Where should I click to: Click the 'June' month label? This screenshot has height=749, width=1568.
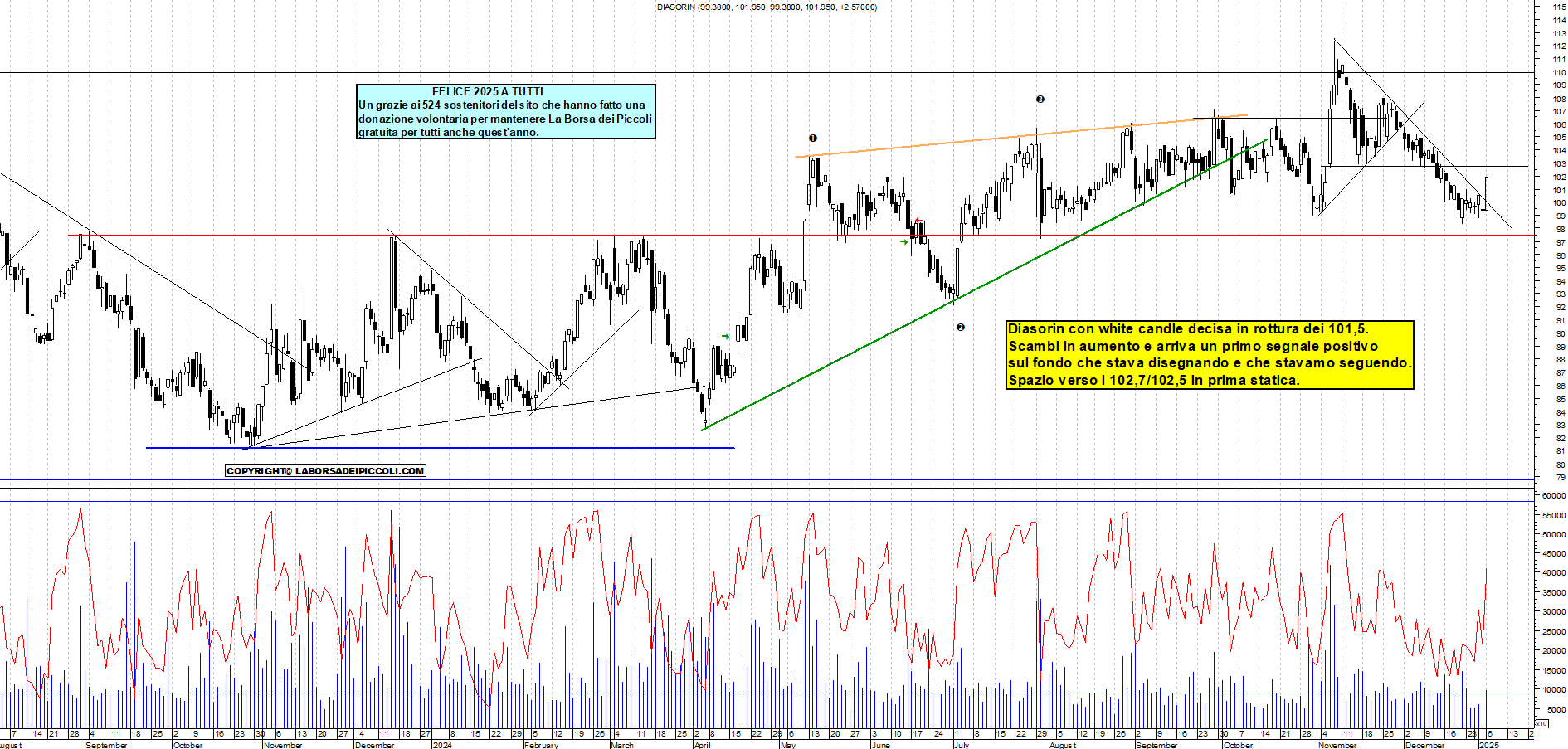881,745
